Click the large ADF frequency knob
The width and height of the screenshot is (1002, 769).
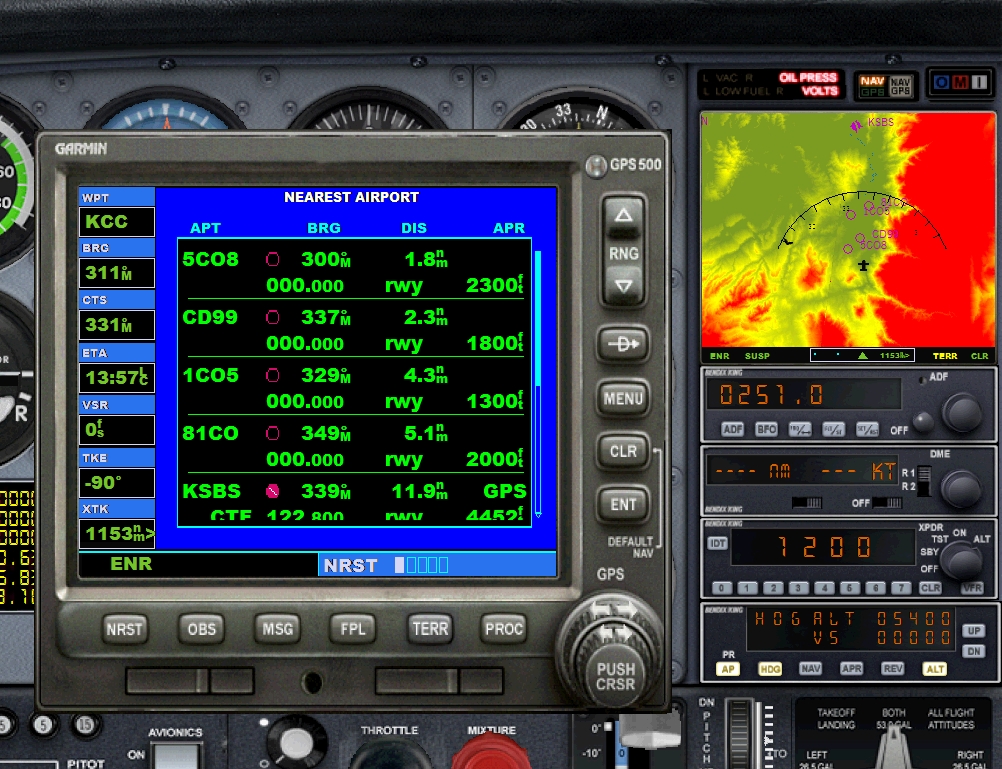click(x=962, y=412)
